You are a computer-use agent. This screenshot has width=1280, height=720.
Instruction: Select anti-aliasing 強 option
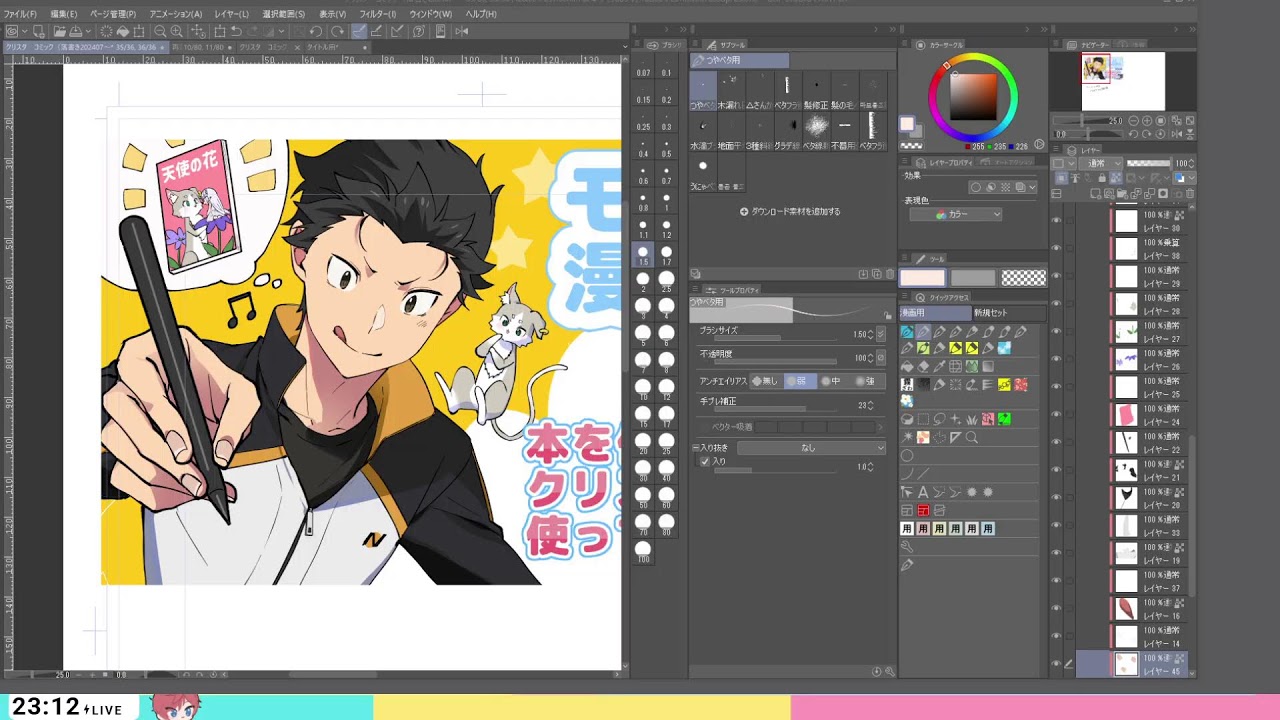pyautogui.click(x=866, y=381)
